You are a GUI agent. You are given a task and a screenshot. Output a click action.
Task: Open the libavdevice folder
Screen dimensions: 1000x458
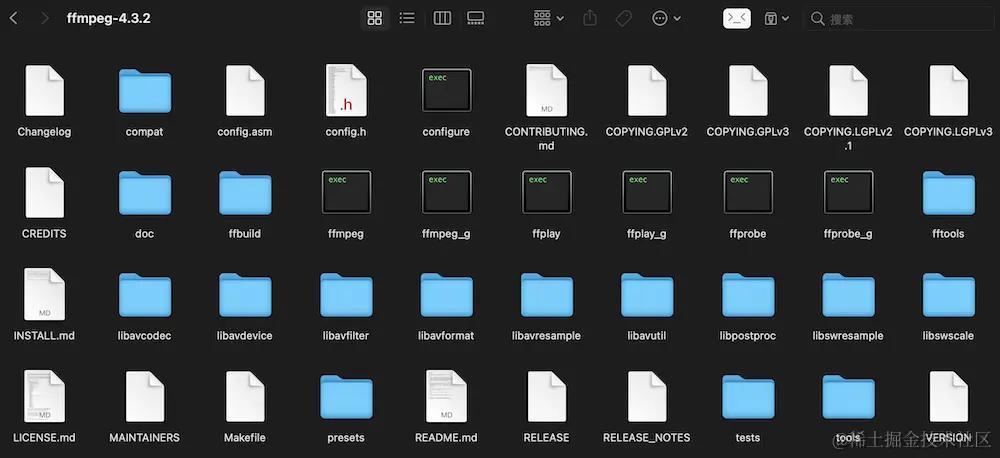[x=245, y=295]
